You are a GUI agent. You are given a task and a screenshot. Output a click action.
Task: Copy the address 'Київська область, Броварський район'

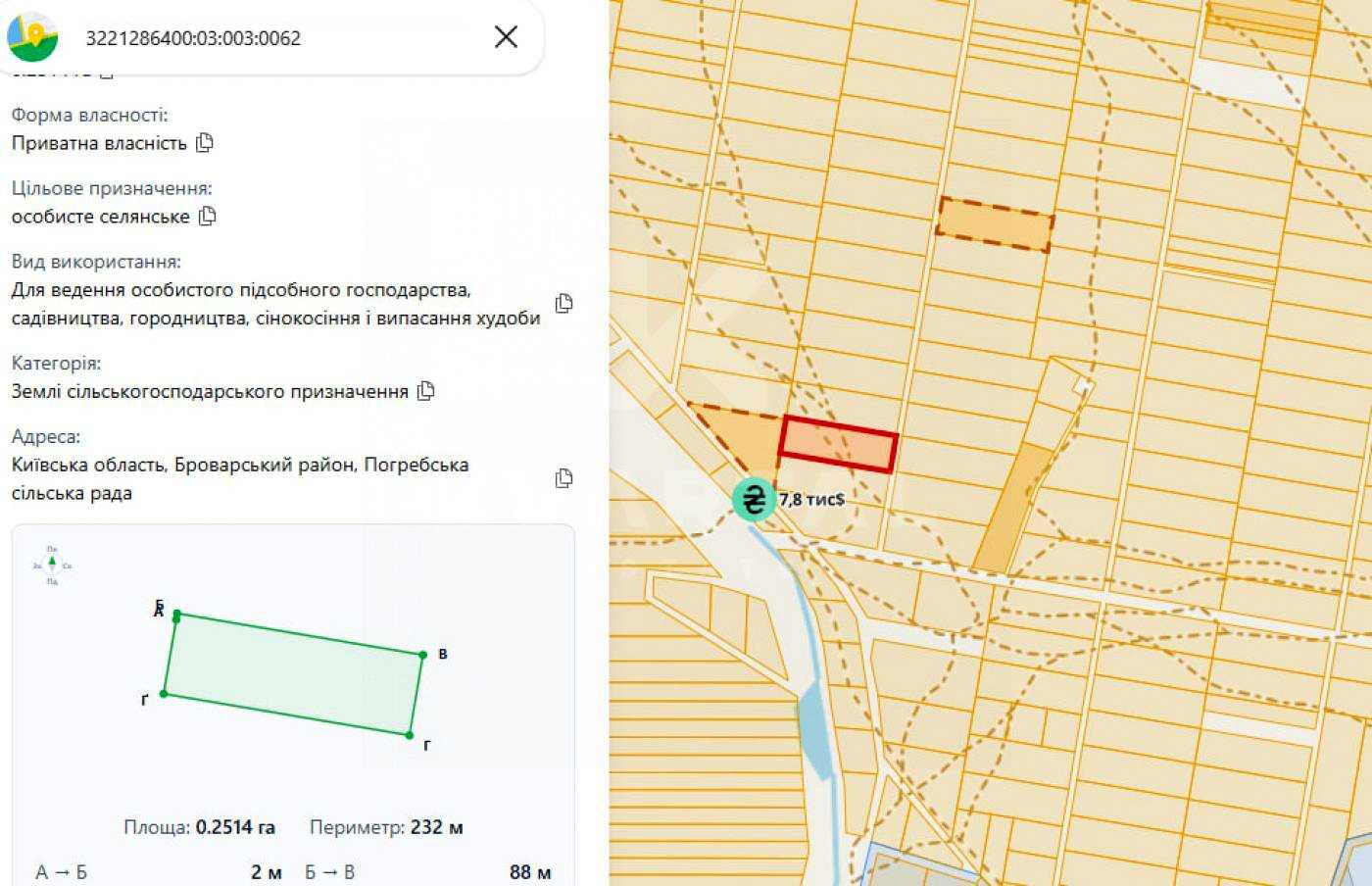click(x=563, y=478)
